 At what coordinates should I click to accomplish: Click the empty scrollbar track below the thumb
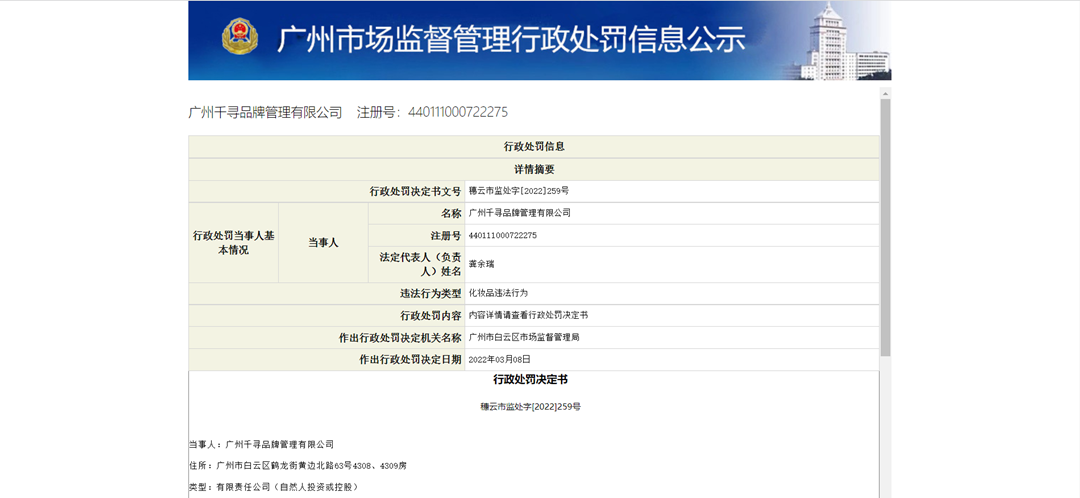[886, 427]
